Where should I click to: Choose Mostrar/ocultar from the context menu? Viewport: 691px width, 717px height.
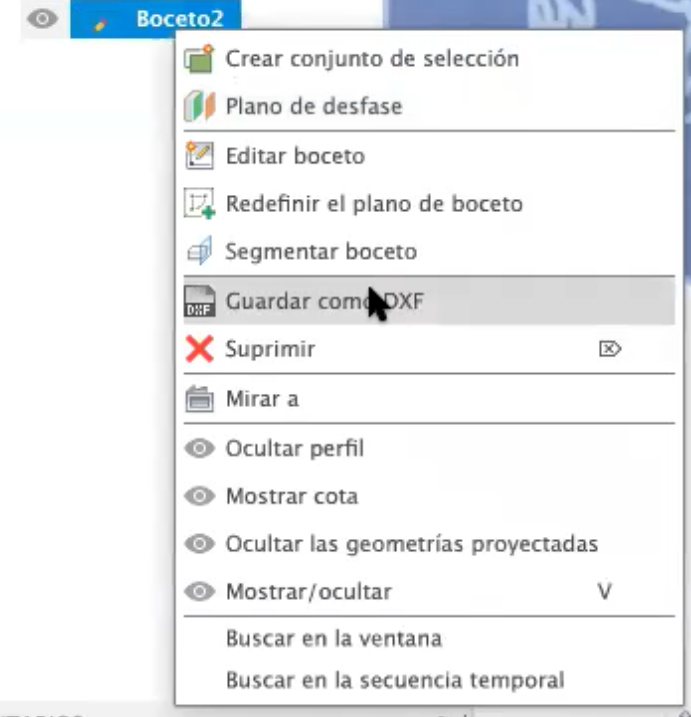tap(308, 592)
